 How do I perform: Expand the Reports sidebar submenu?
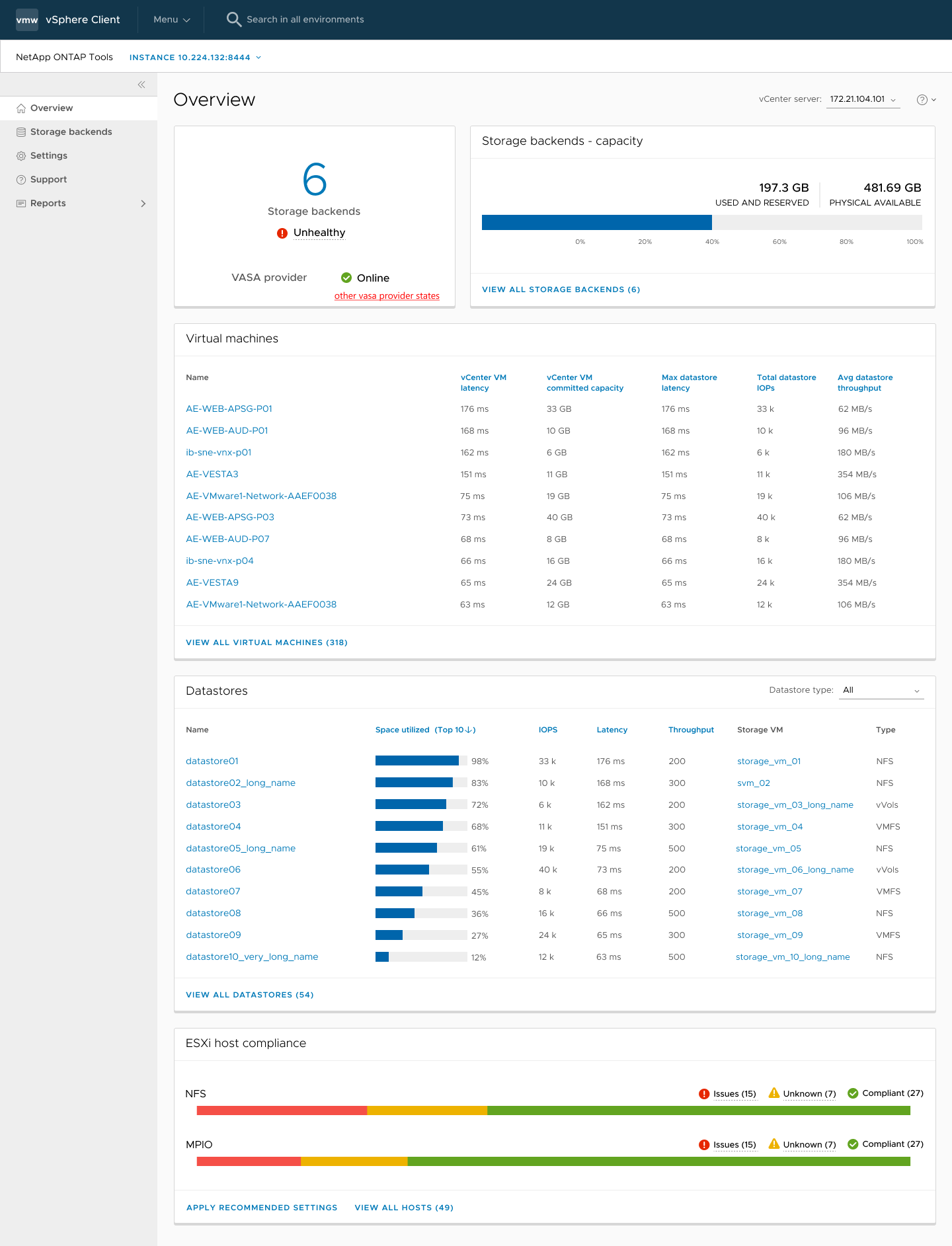point(143,204)
